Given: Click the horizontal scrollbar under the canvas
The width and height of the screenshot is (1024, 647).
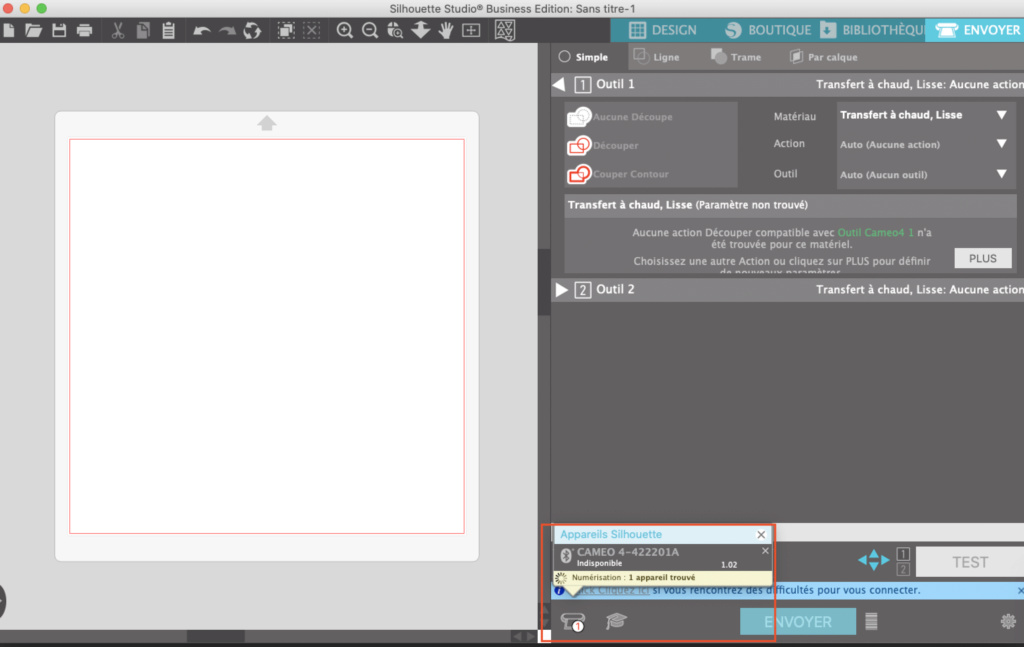Looking at the screenshot, I should tap(216, 636).
